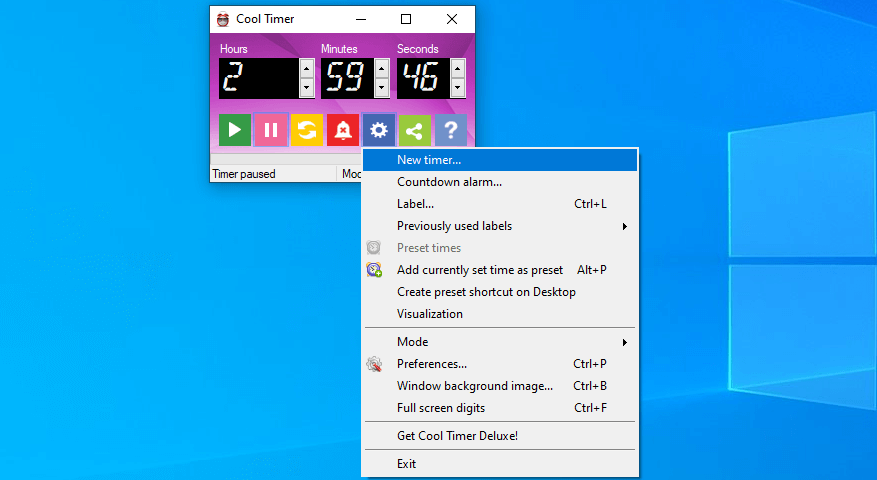The image size is (877, 480).
Task: Close the Cool Timer window
Action: pyautogui.click(x=452, y=19)
